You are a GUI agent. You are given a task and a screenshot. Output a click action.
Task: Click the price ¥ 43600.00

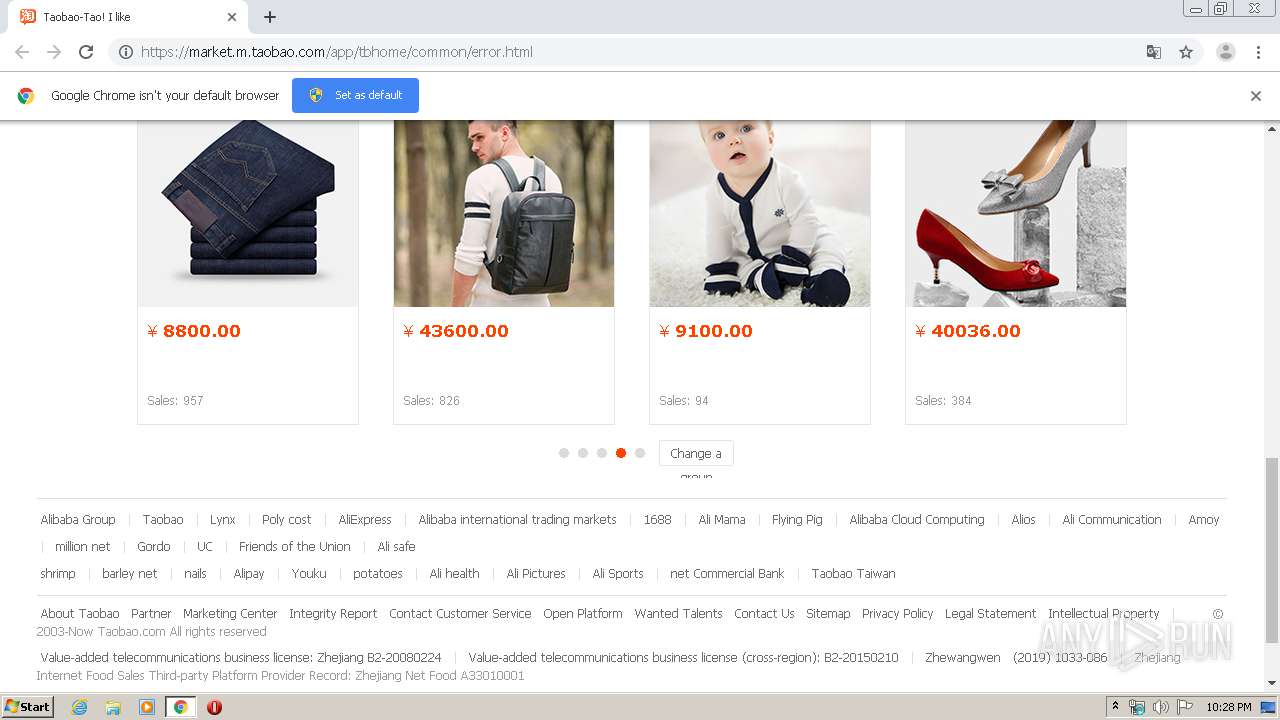(x=456, y=331)
